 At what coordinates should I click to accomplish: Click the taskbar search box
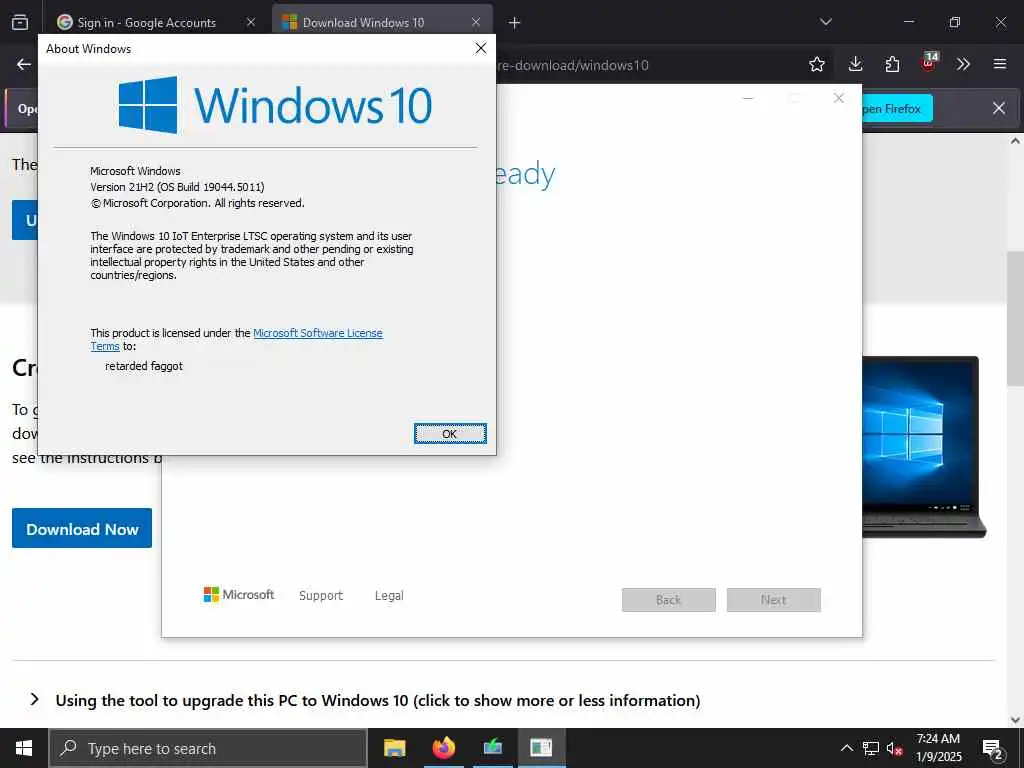click(x=208, y=748)
